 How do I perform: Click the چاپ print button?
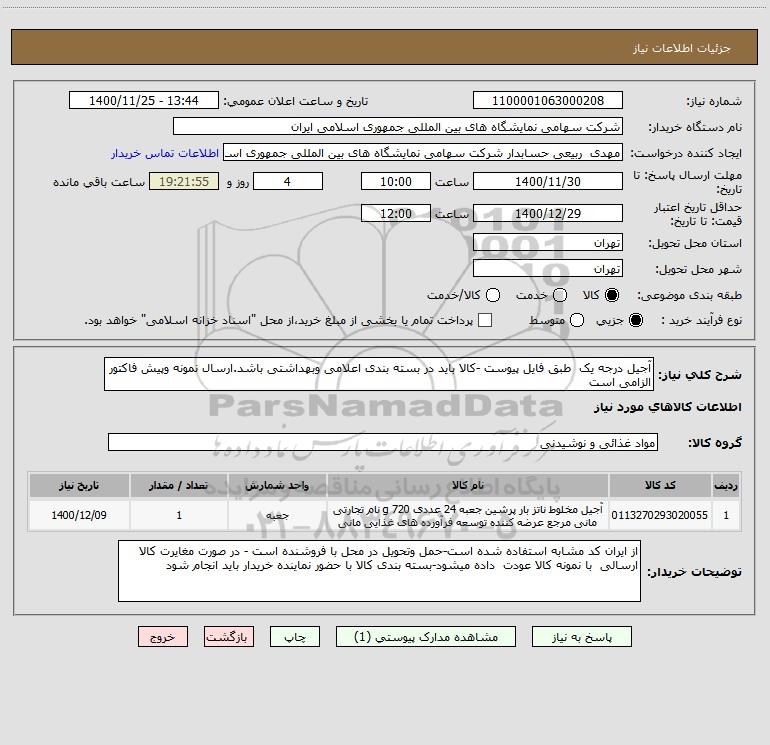(x=295, y=637)
